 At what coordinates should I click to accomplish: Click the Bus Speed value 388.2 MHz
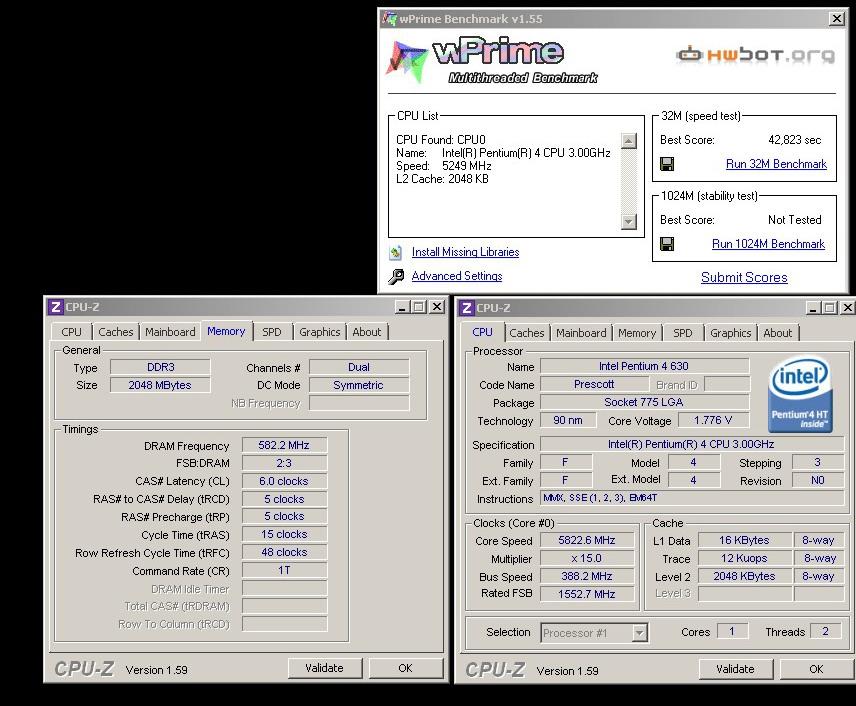coord(587,576)
